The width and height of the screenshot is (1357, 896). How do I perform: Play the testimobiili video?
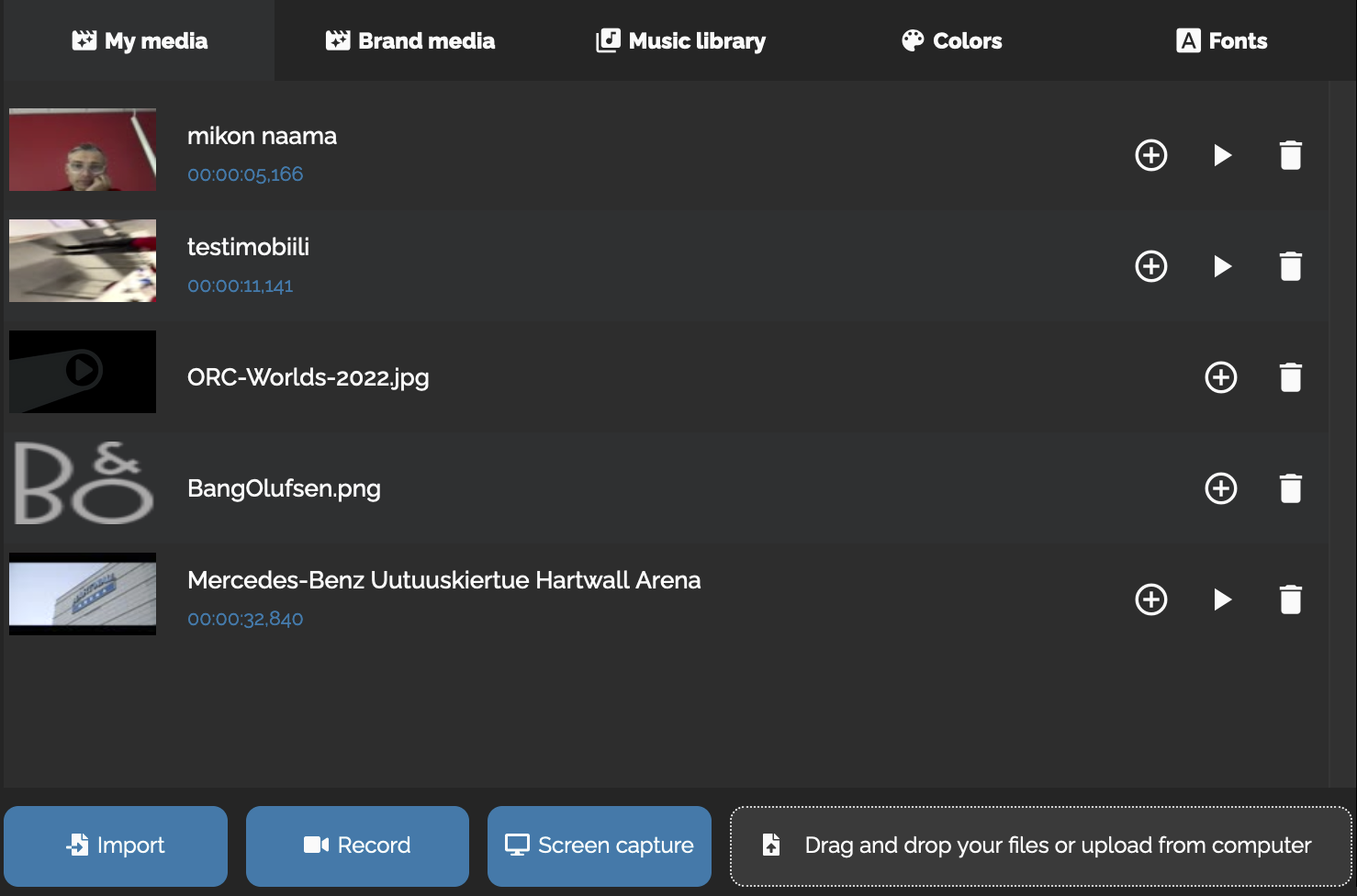pyautogui.click(x=1222, y=266)
